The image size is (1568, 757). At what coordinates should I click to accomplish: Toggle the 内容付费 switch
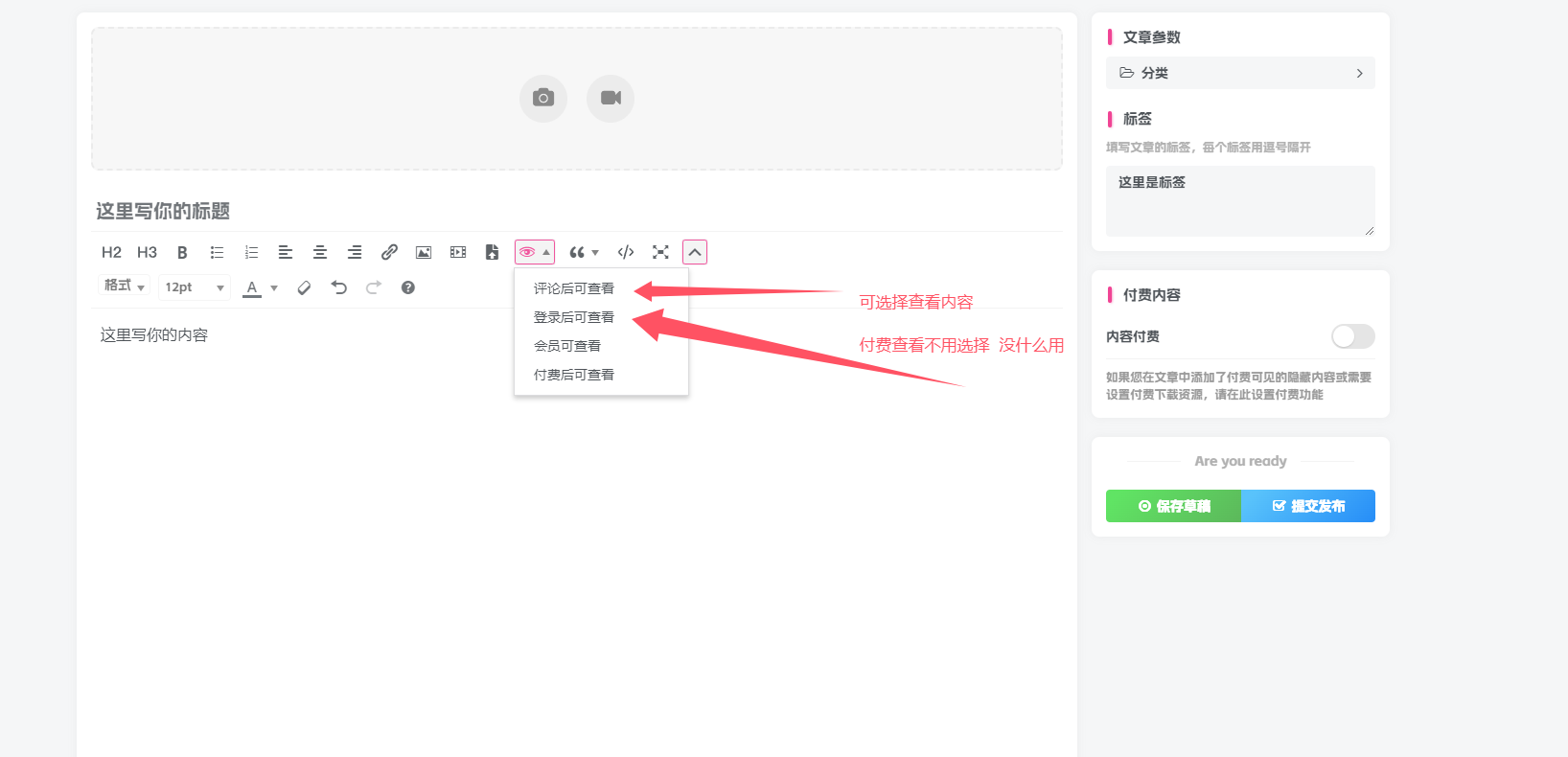[1353, 336]
